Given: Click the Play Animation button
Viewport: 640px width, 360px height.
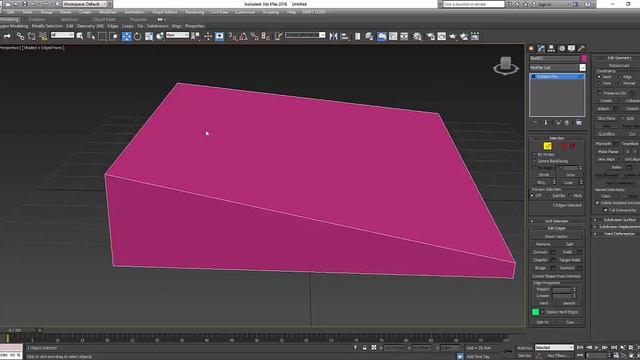Looking at the screenshot, I should (597, 348).
